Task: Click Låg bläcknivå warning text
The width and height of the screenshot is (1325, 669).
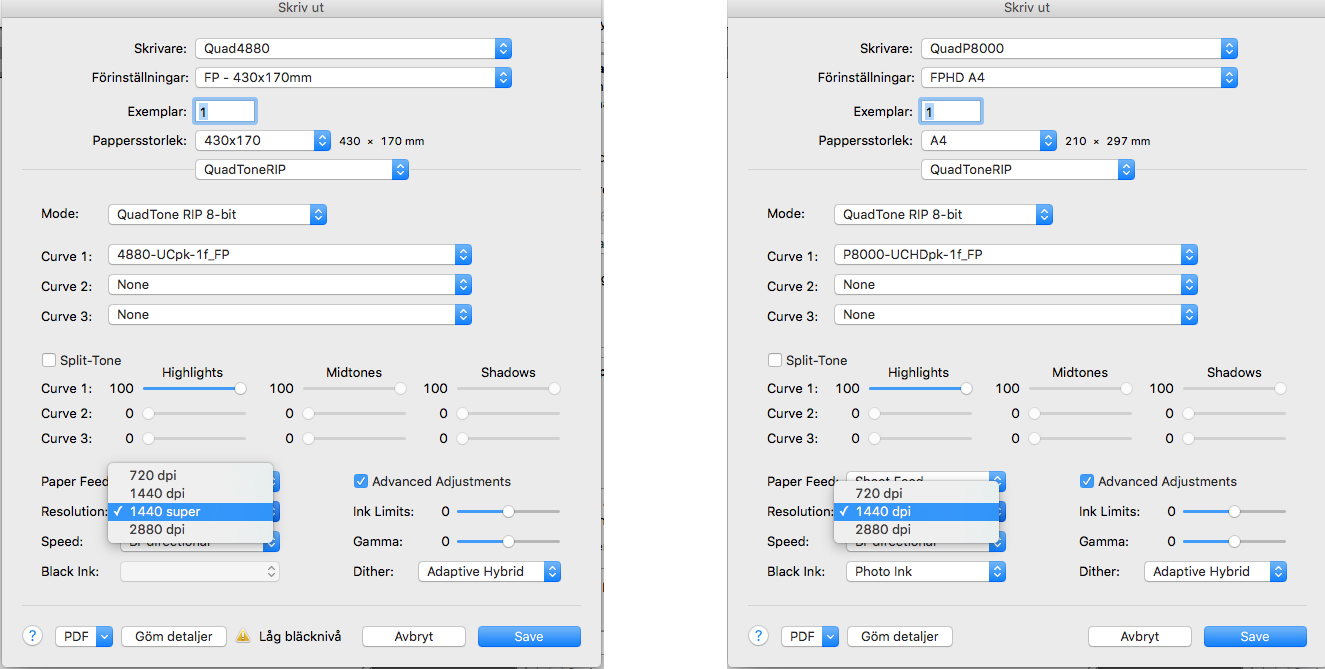Action: tap(300, 636)
